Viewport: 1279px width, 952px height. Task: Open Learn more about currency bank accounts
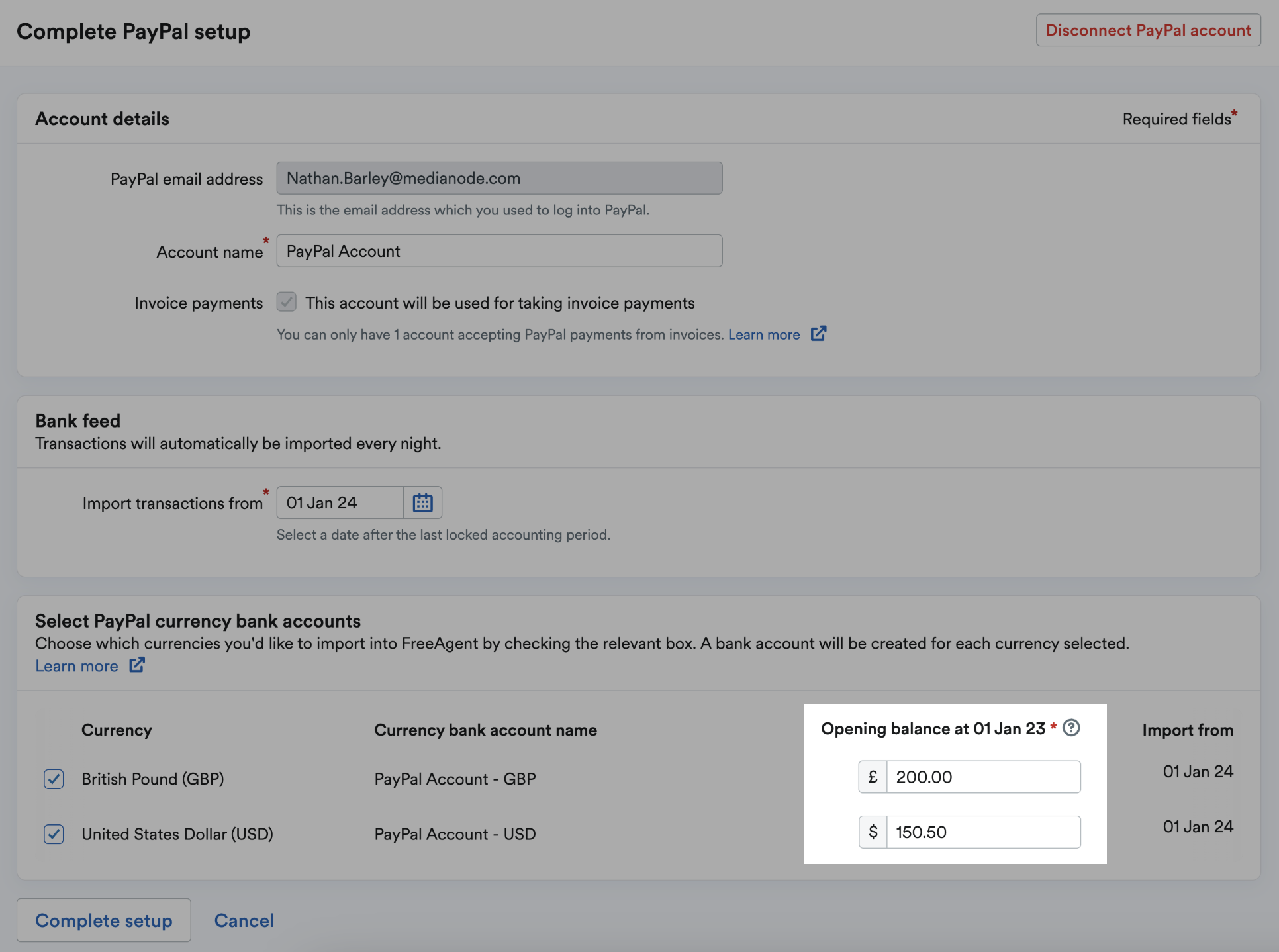pos(77,666)
